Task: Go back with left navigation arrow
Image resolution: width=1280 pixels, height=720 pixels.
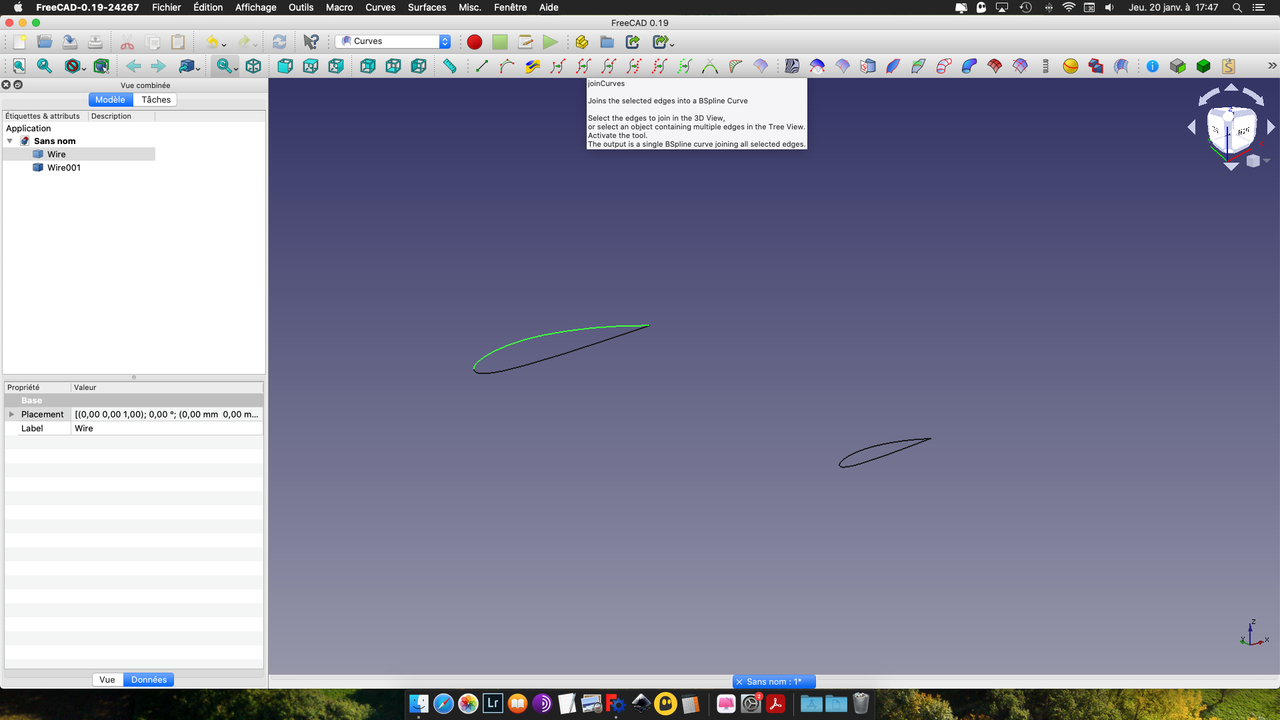Action: pos(133,66)
